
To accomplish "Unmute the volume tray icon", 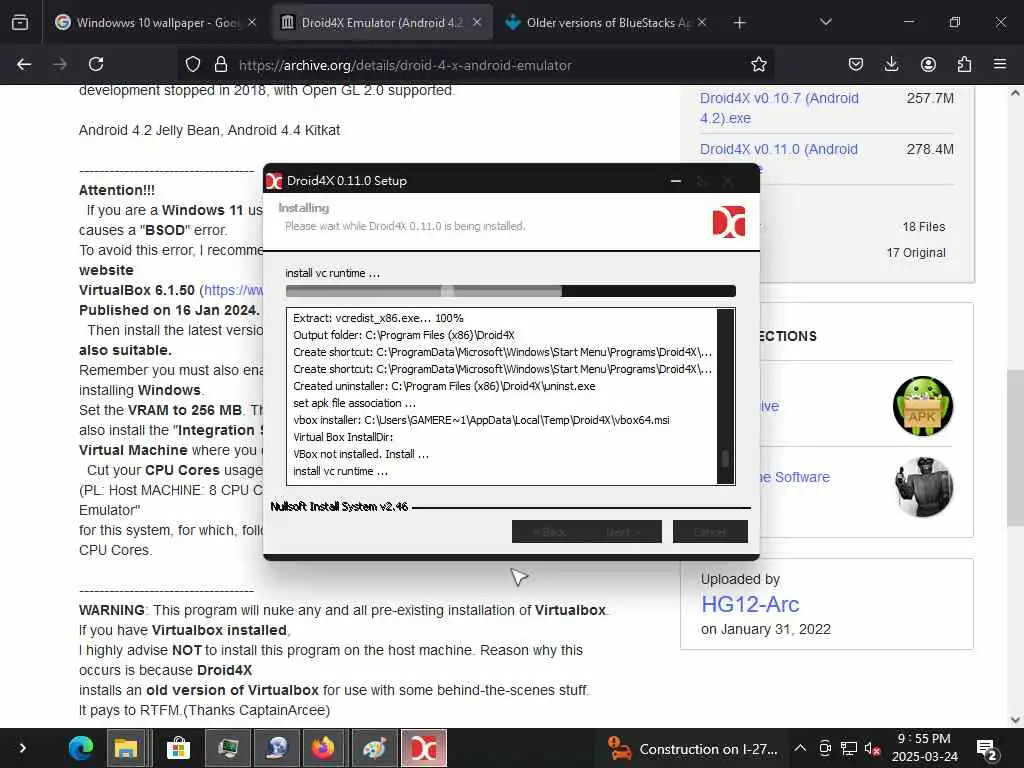I will pos(872,748).
